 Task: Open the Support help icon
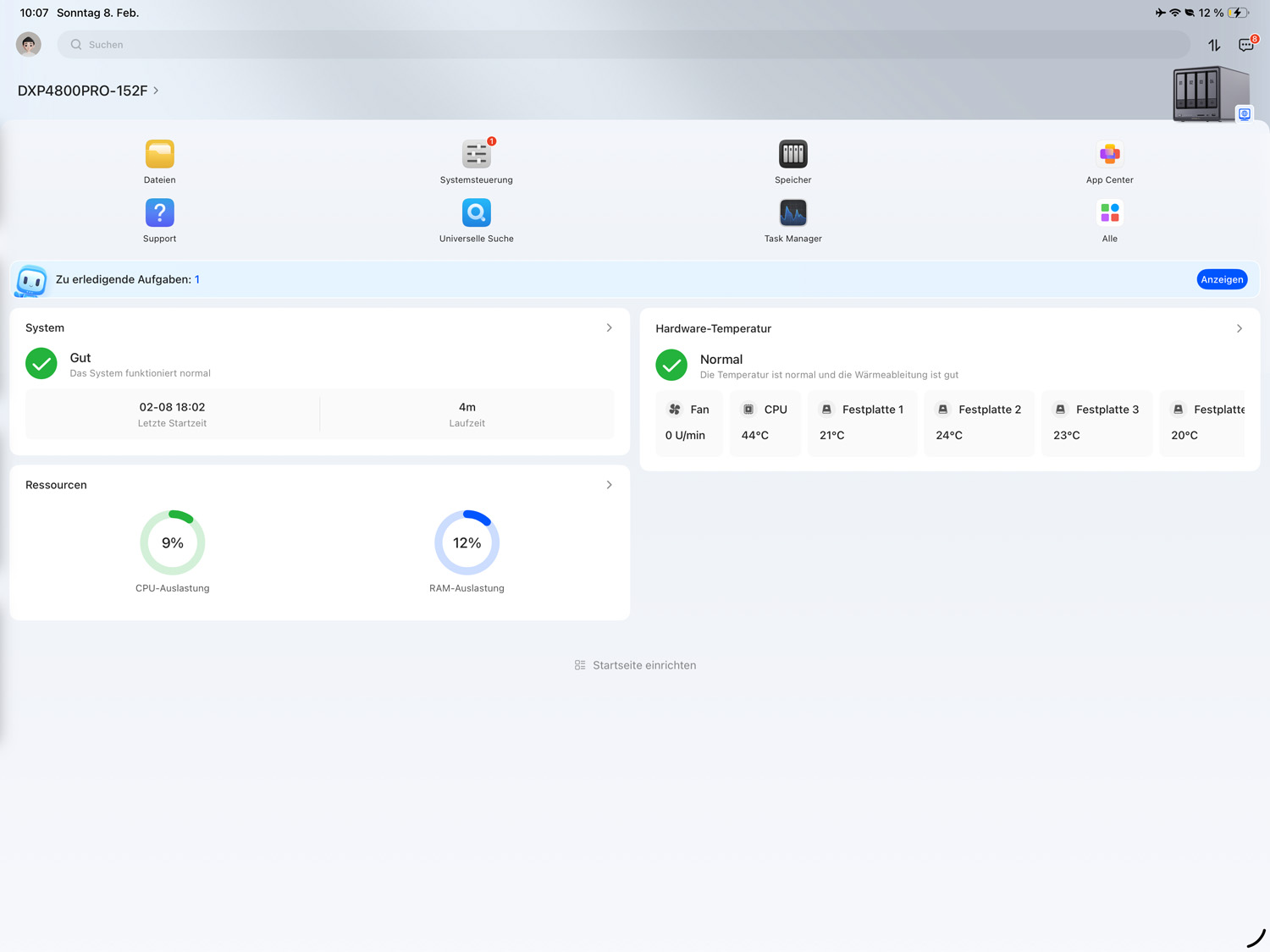(x=159, y=213)
